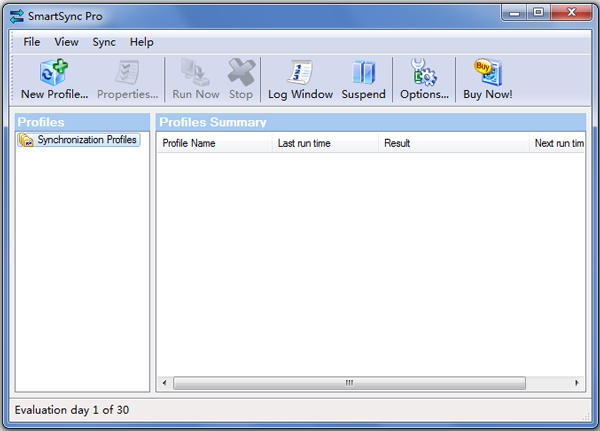The height and width of the screenshot is (431, 600).
Task: Select Synchronization Profiles tree node
Action: tap(79, 140)
